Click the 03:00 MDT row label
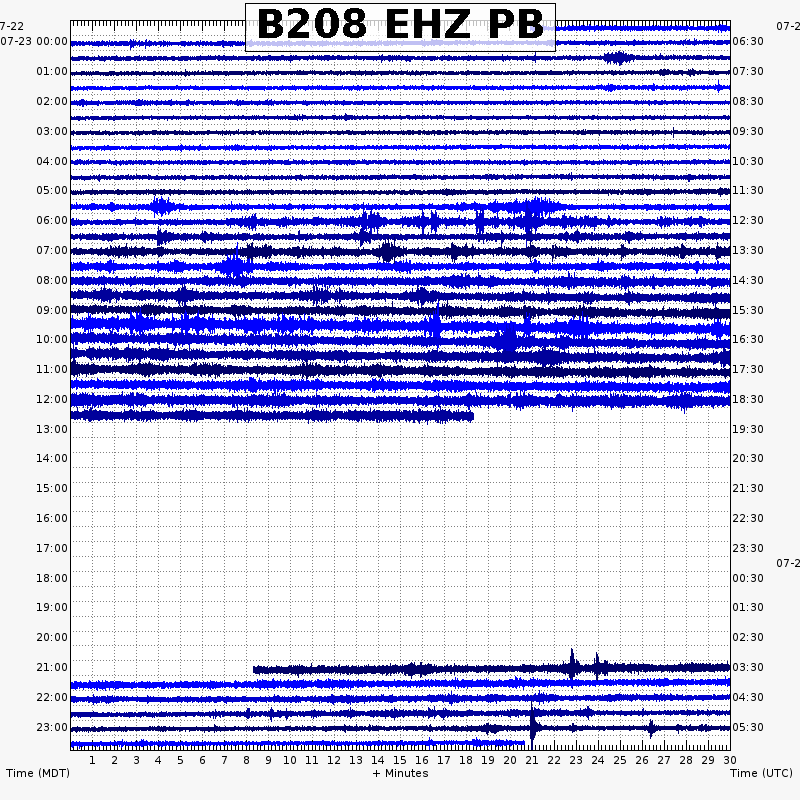This screenshot has height=800, width=800. pos(52,132)
